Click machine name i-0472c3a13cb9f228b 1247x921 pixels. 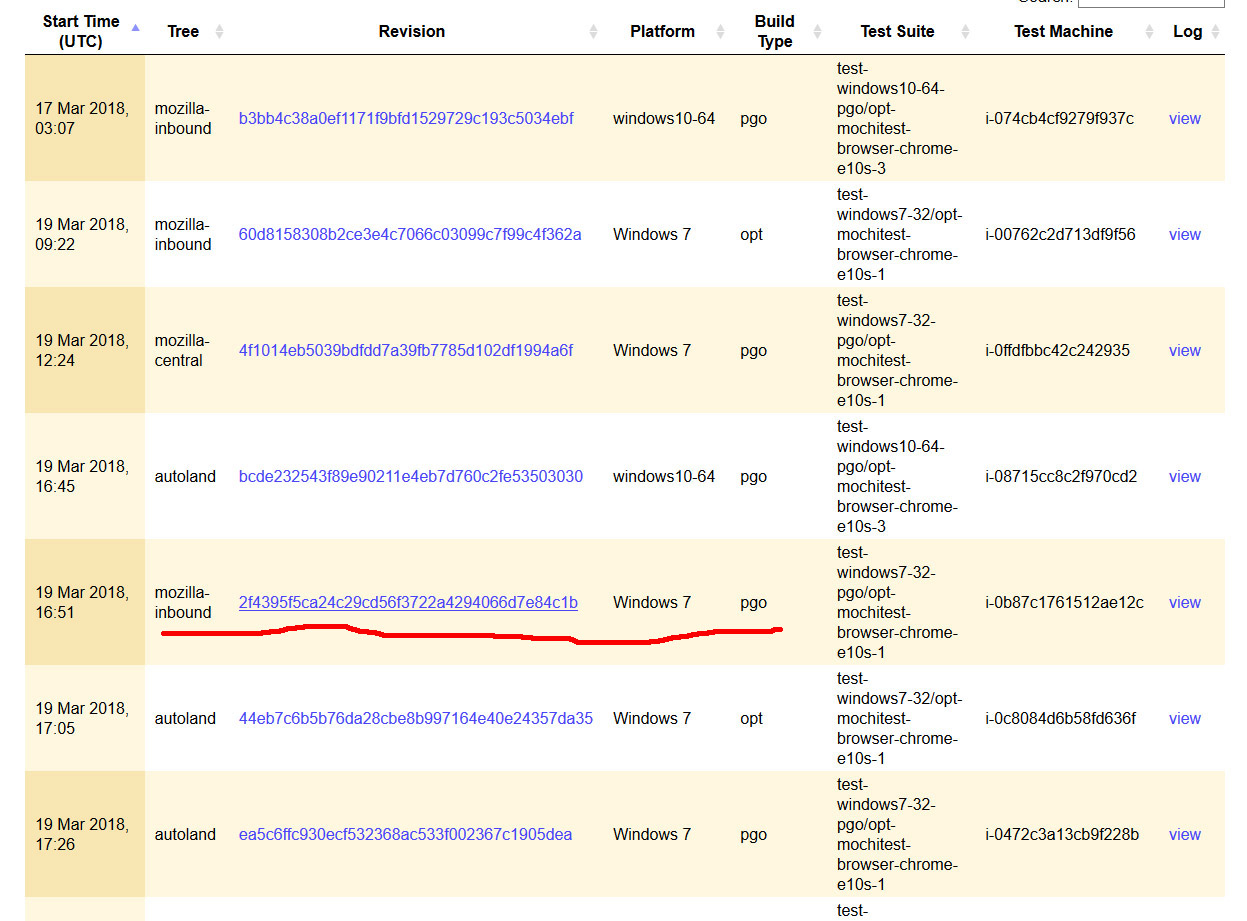1062,834
